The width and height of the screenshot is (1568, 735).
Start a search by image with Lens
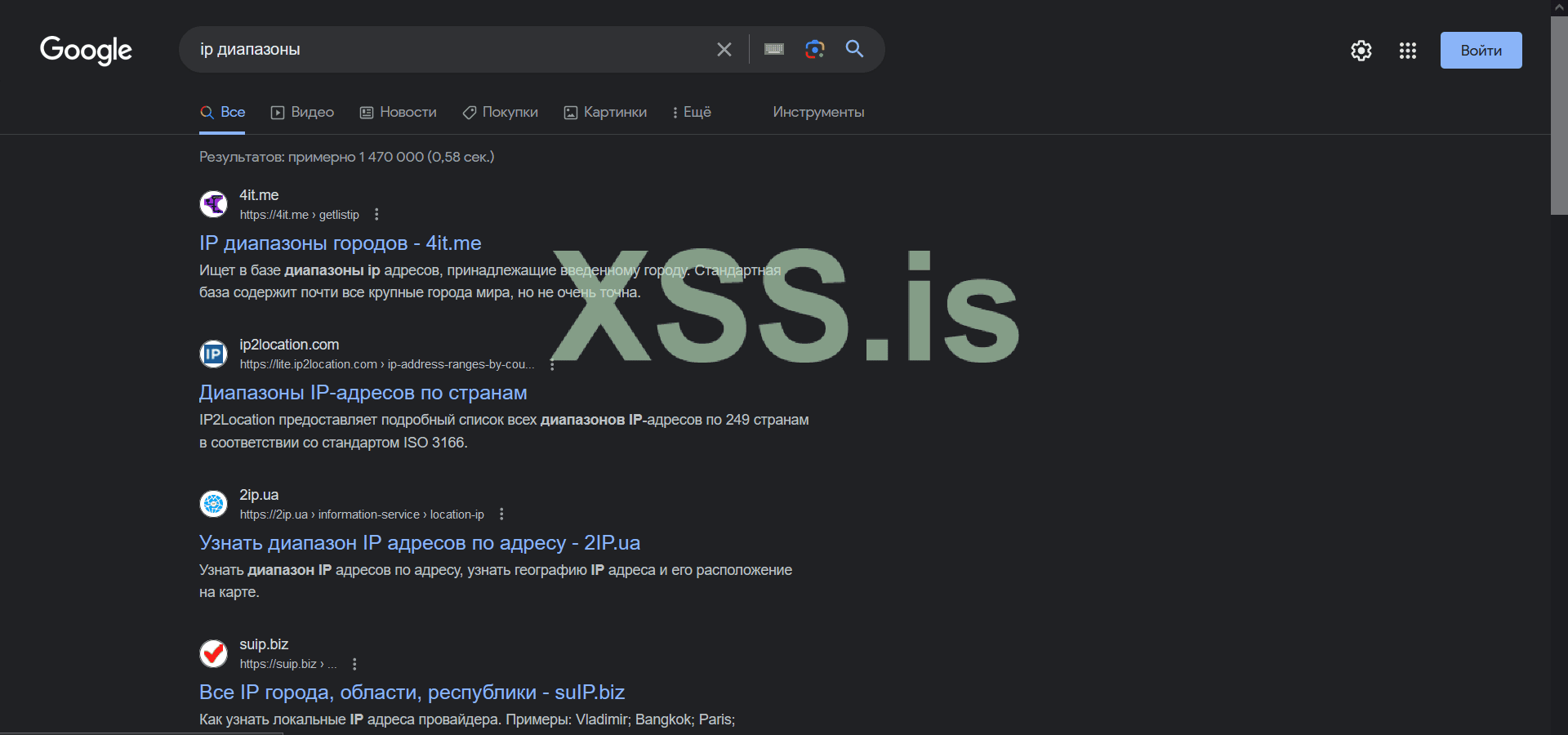[815, 50]
